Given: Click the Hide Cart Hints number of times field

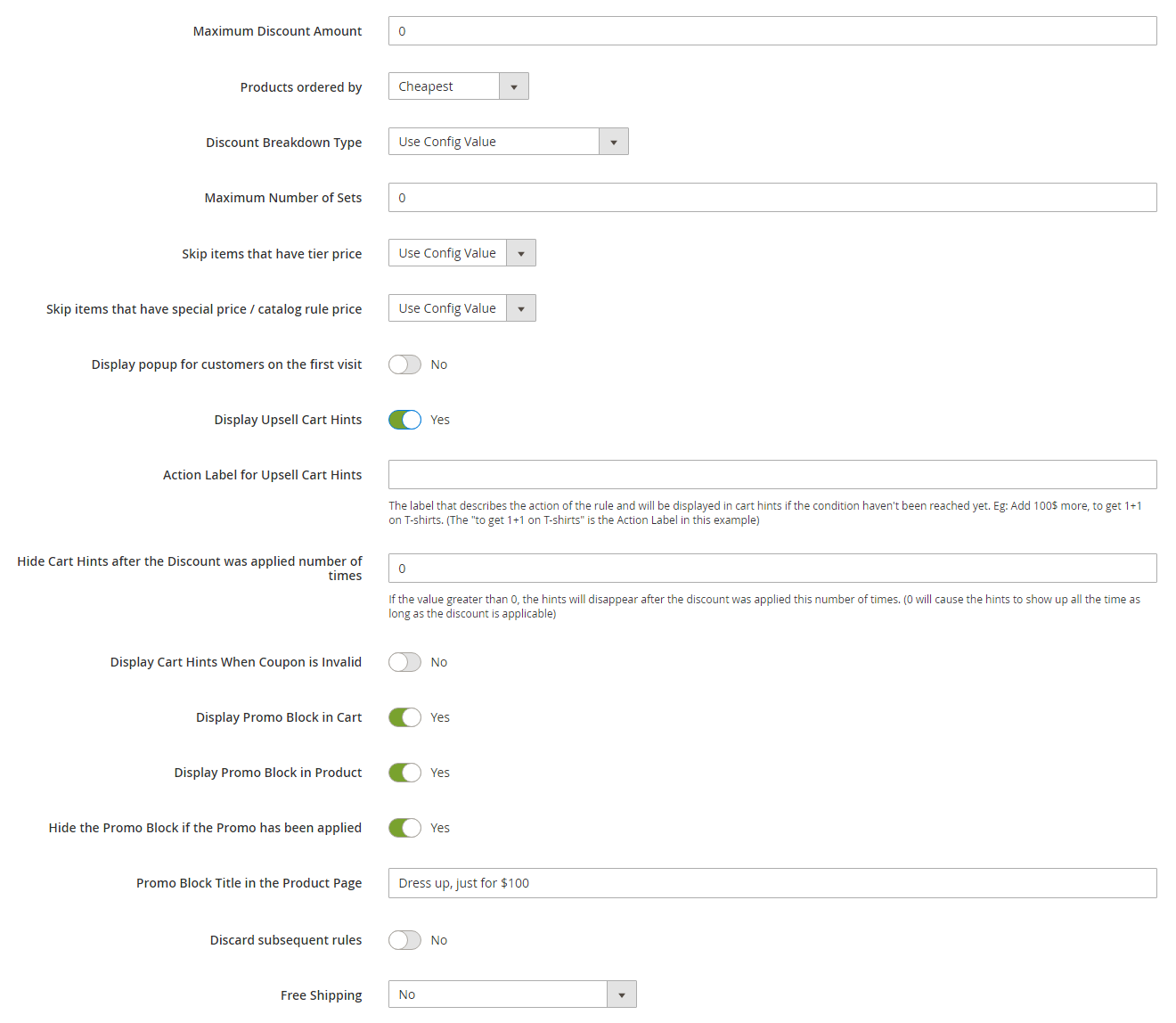Looking at the screenshot, I should (772, 569).
